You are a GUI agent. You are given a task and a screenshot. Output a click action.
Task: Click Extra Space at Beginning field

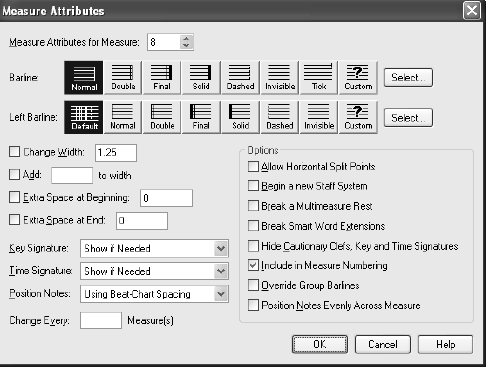click(166, 198)
